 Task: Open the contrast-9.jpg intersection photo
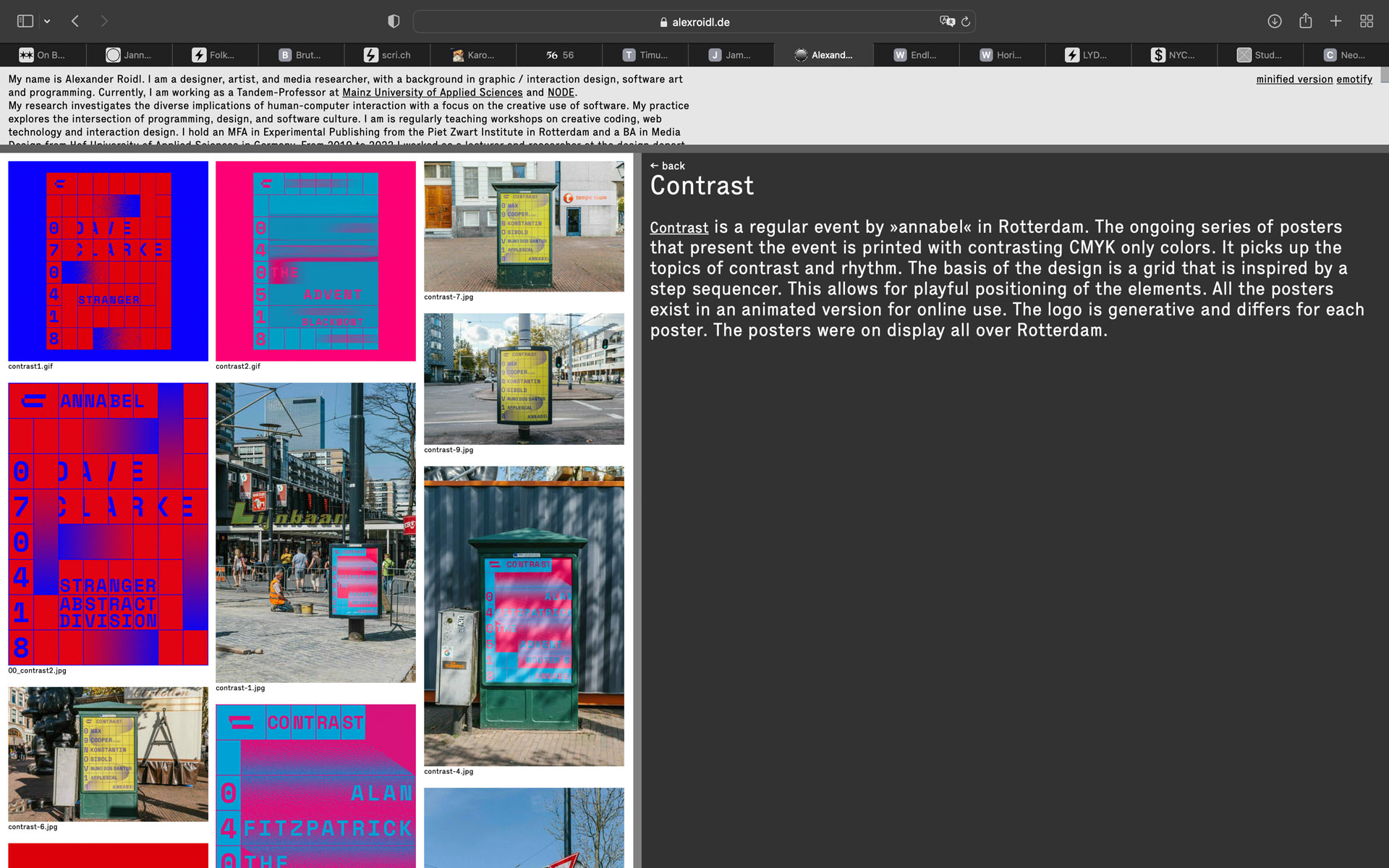[524, 378]
